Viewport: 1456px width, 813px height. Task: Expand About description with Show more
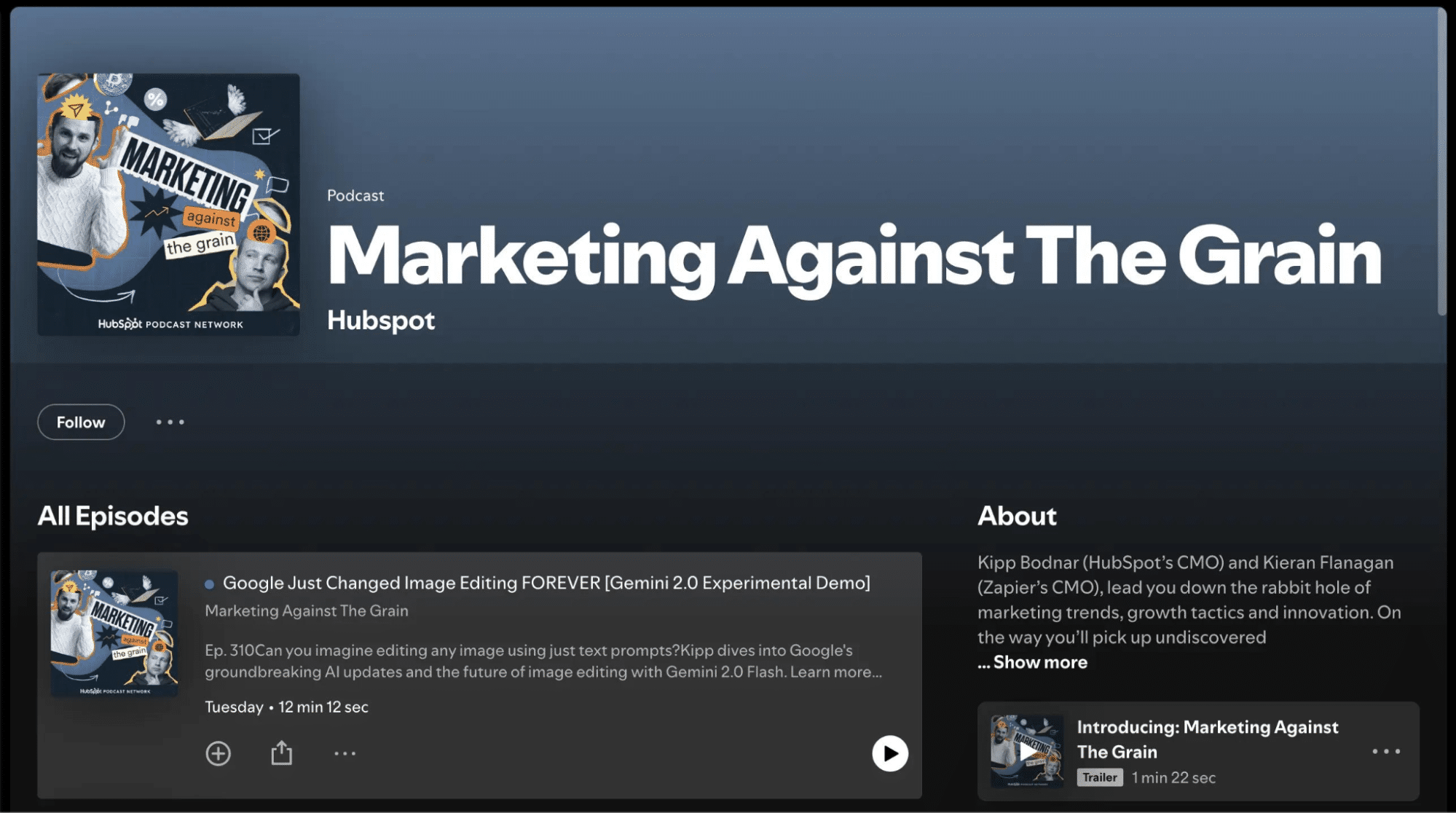point(1033,661)
